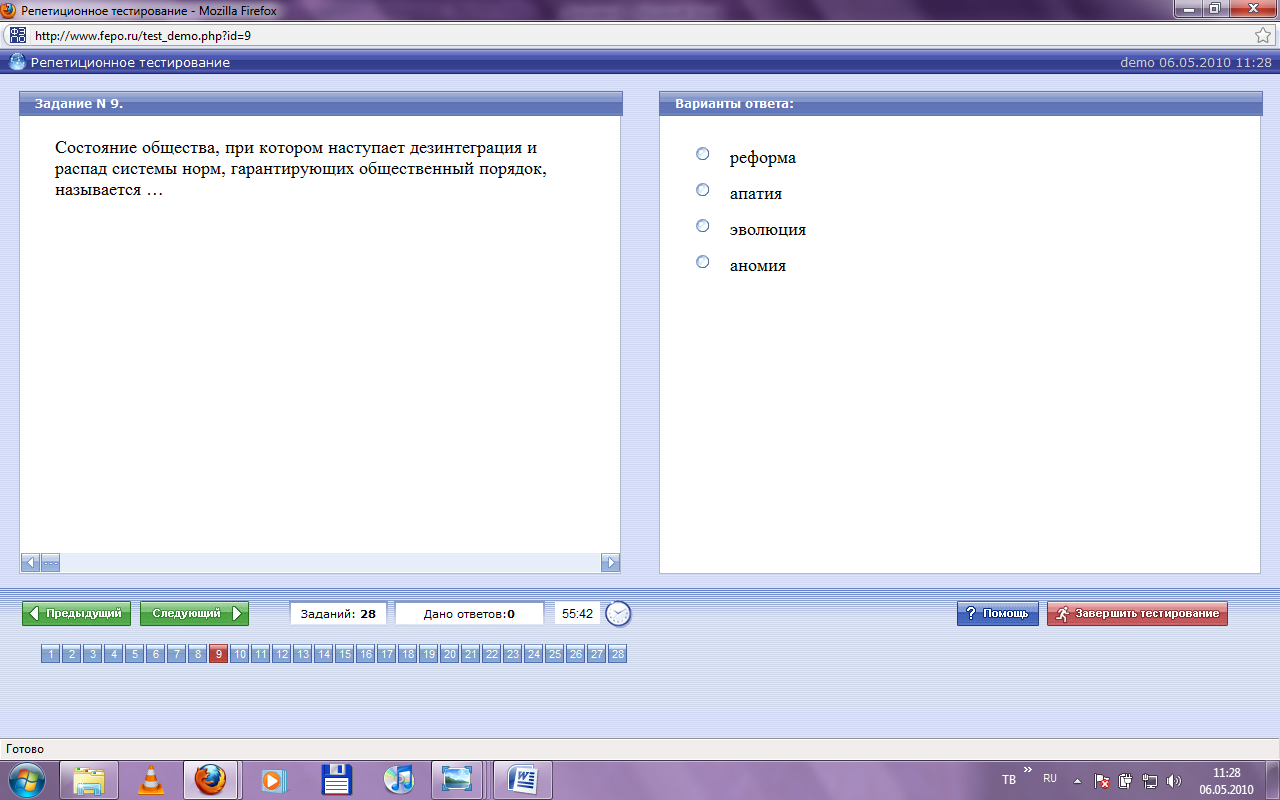The width and height of the screenshot is (1280, 800).
Task: Switch to question 13
Action: point(302,654)
